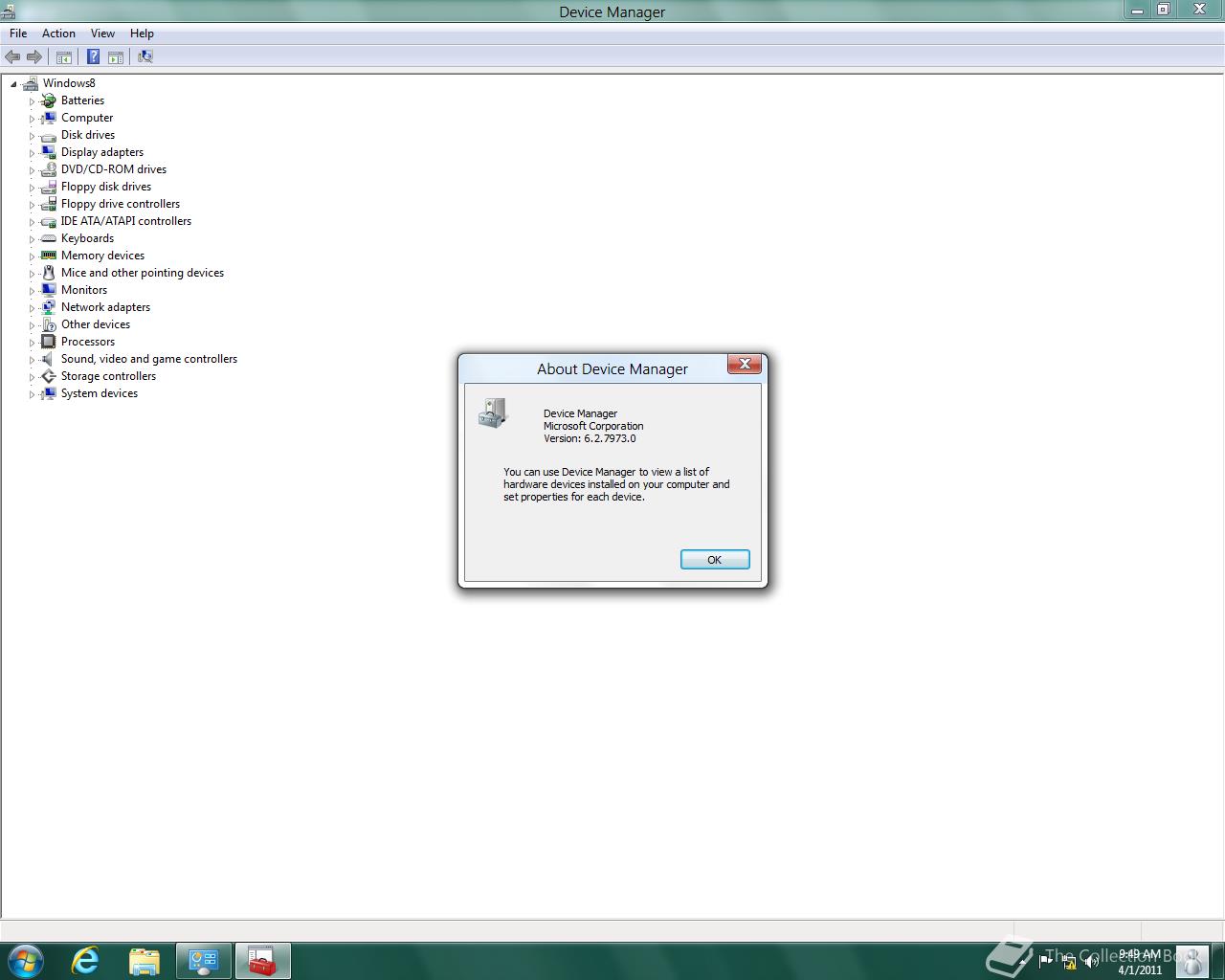Select the Sound, video and game controllers label
The height and width of the screenshot is (980, 1225).
(149, 359)
